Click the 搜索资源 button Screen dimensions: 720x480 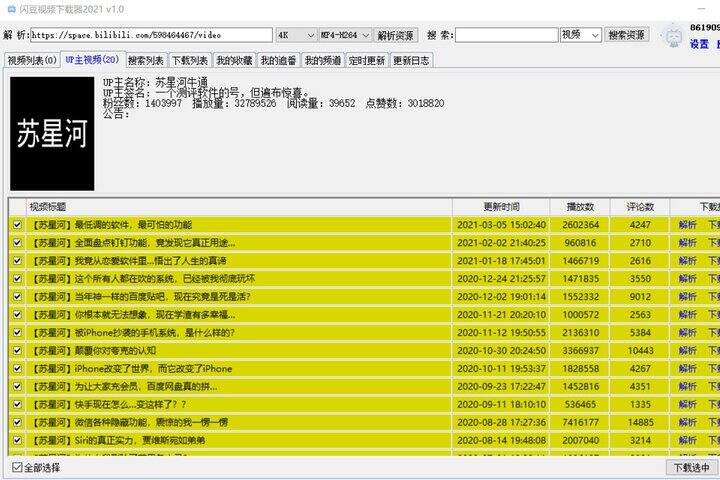coord(626,35)
